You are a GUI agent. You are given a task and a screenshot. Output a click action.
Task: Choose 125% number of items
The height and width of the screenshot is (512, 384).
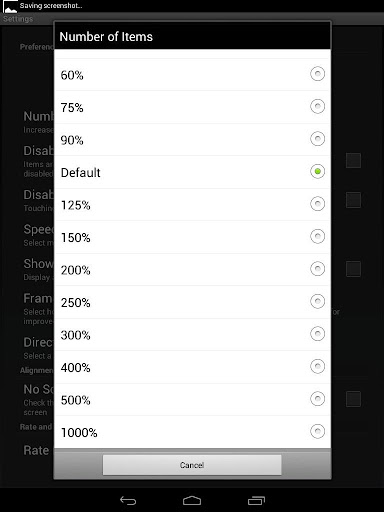click(192, 204)
